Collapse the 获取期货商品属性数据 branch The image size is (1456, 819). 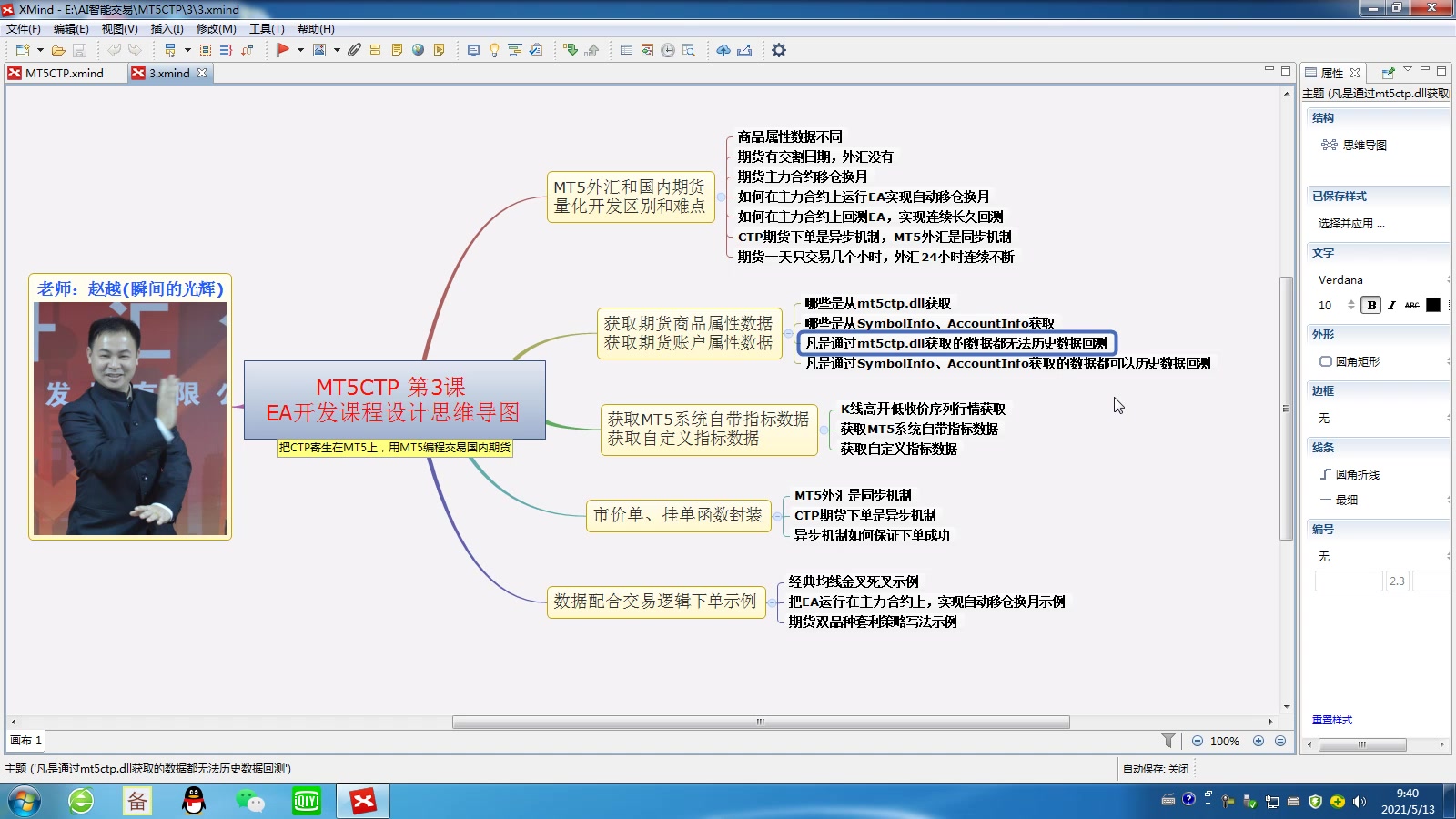pos(788,333)
